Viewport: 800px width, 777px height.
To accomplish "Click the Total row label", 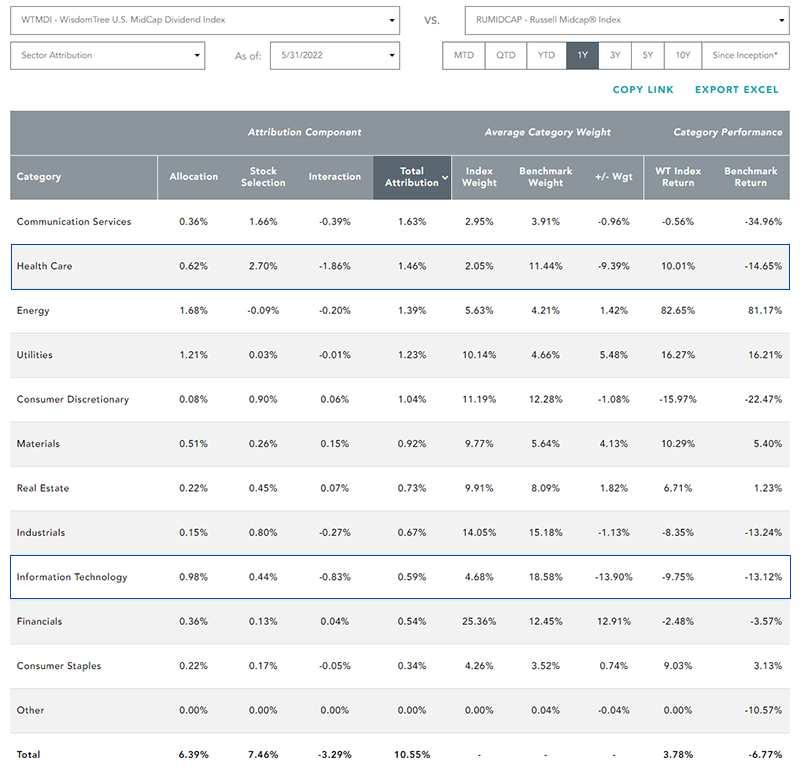I will [x=29, y=755].
